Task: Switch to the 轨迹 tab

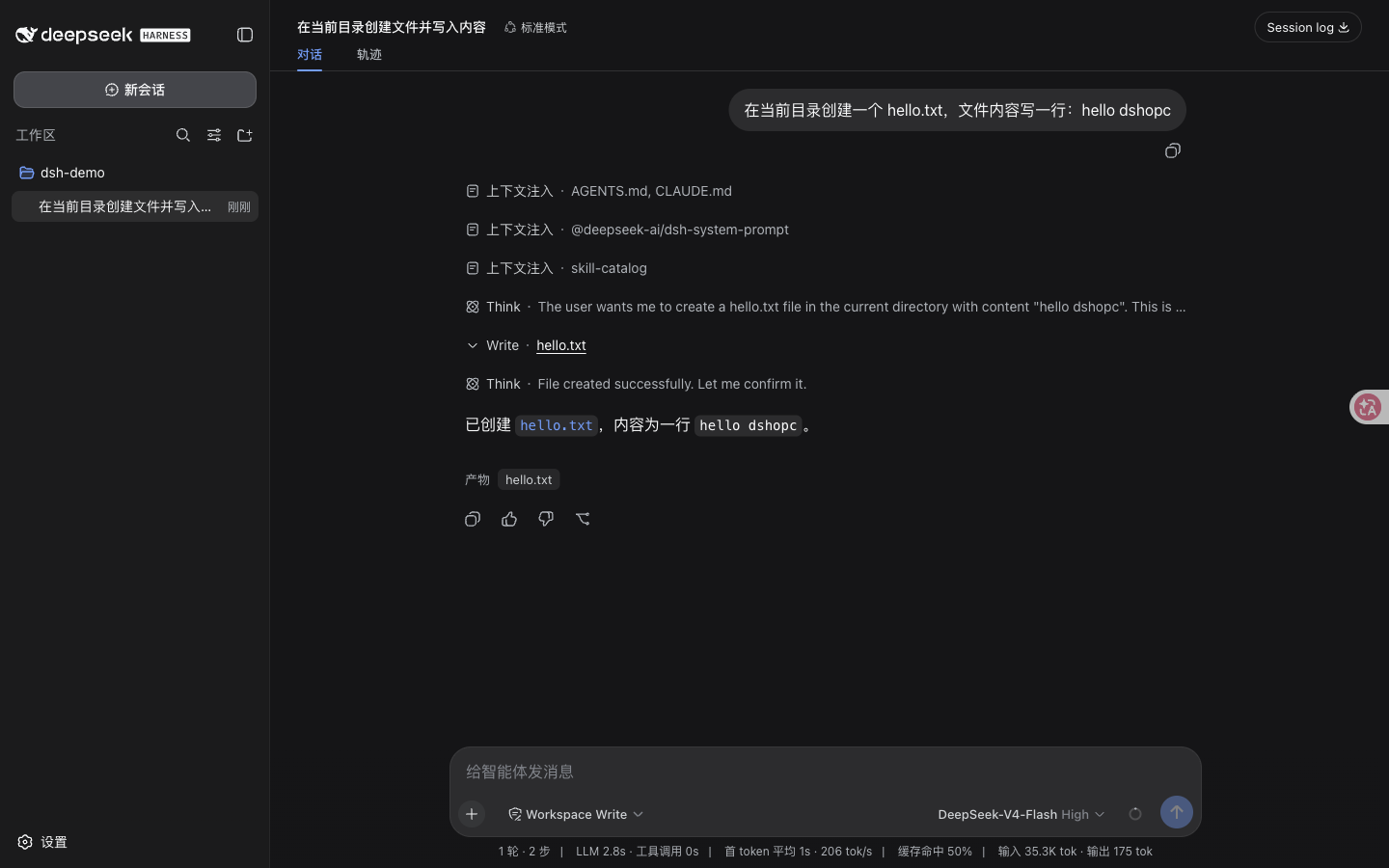Action: point(369,55)
